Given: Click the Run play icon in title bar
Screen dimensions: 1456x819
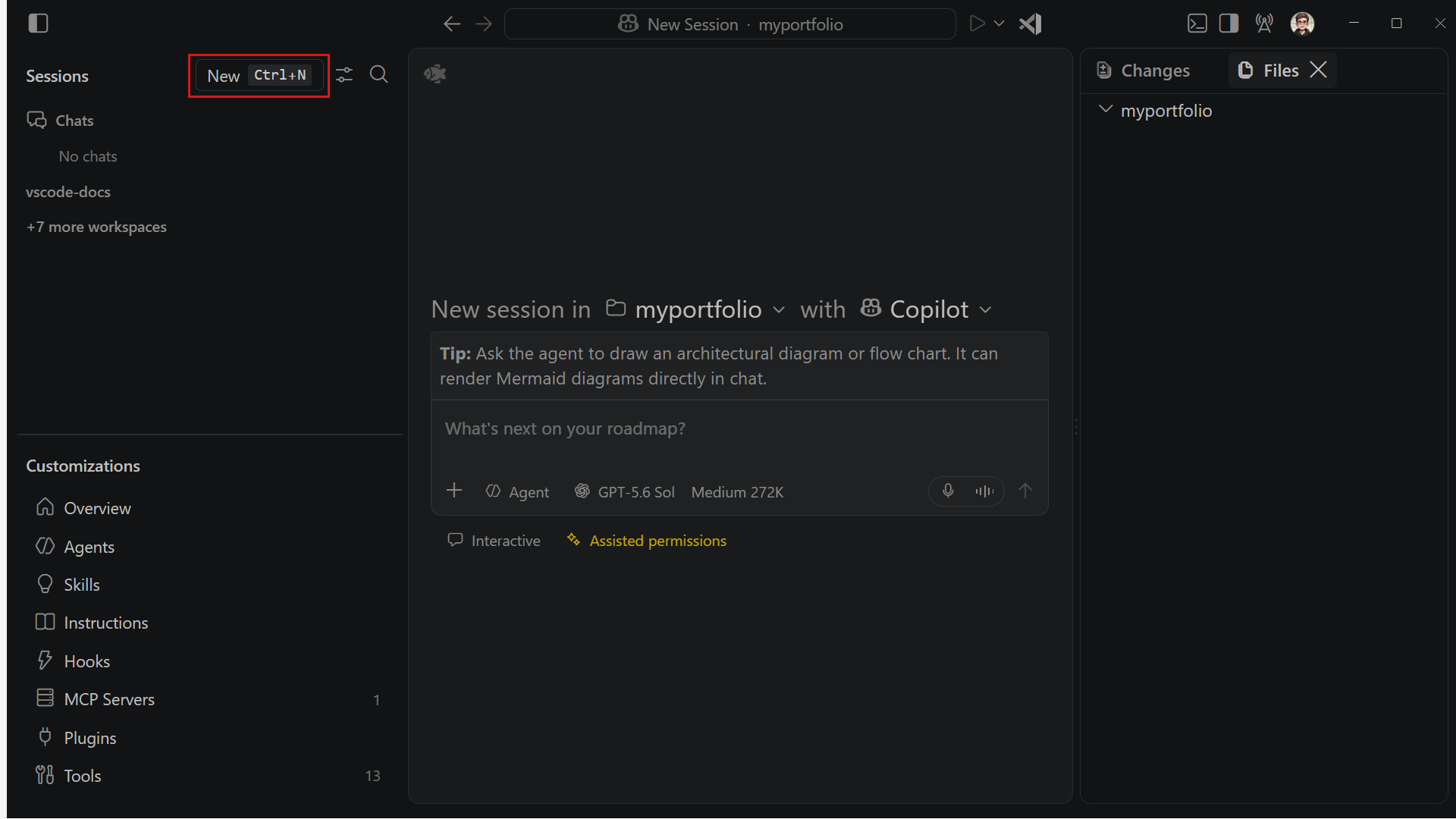Looking at the screenshot, I should click(x=977, y=24).
